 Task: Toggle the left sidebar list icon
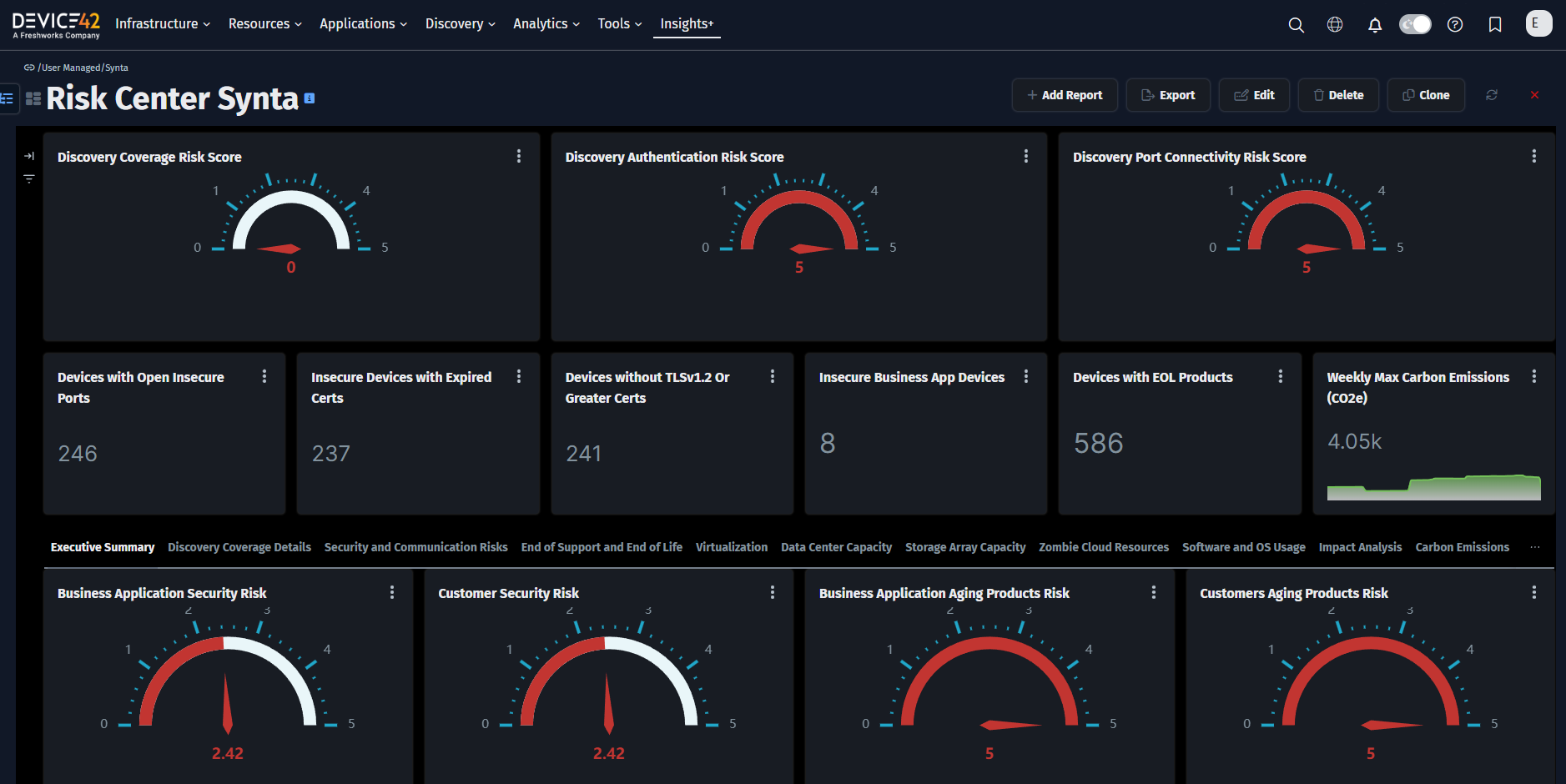(7, 98)
